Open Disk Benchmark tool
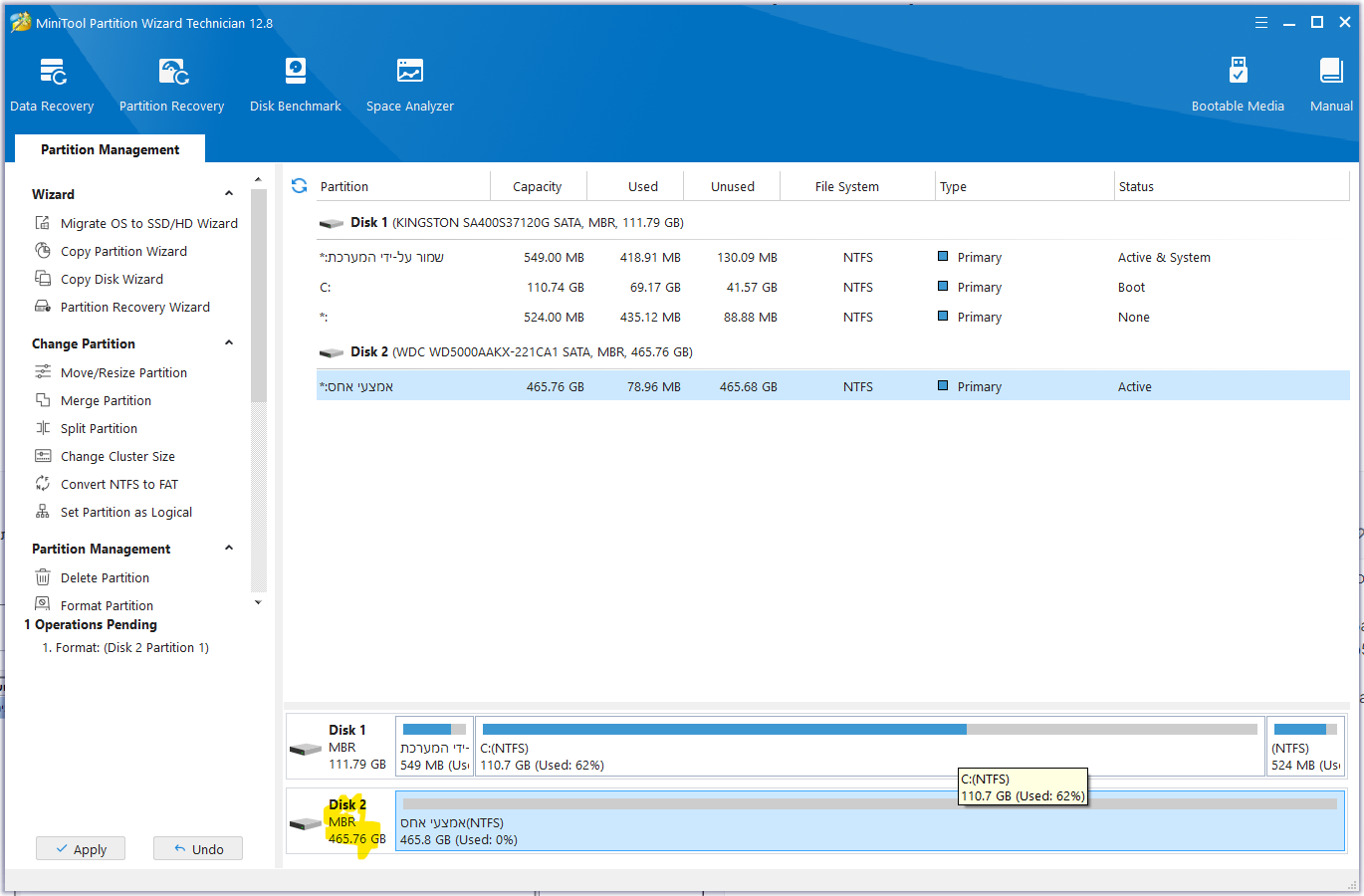1364x896 pixels. point(295,85)
